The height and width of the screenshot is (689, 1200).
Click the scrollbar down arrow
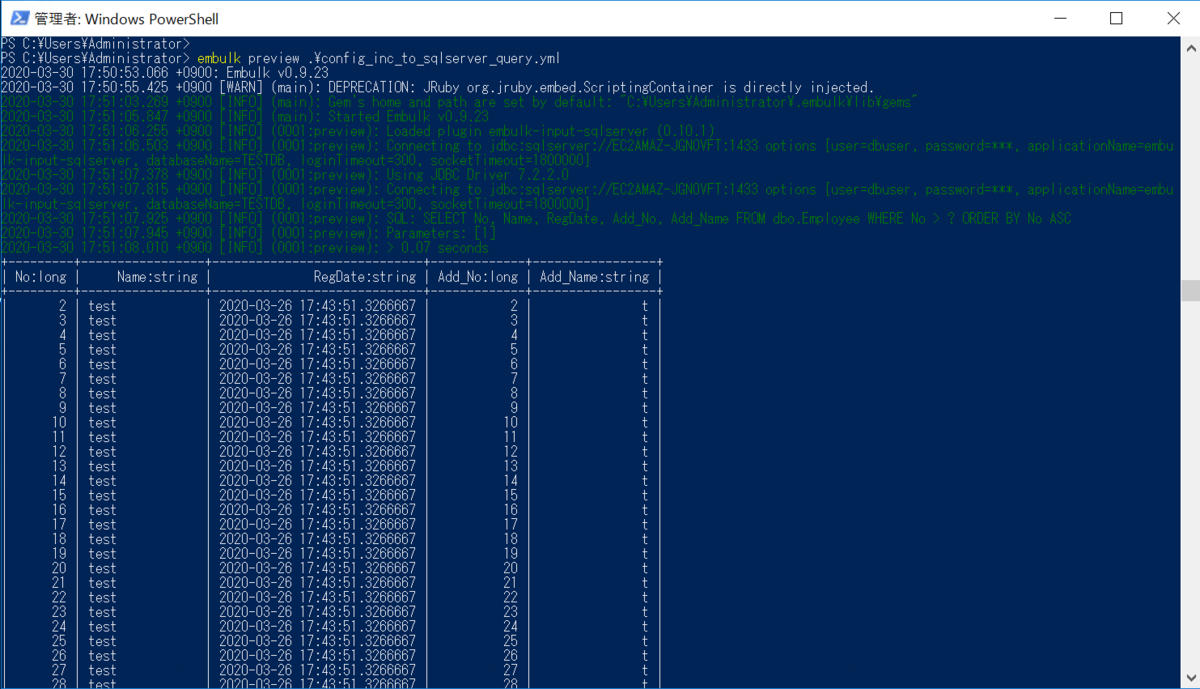1189,678
